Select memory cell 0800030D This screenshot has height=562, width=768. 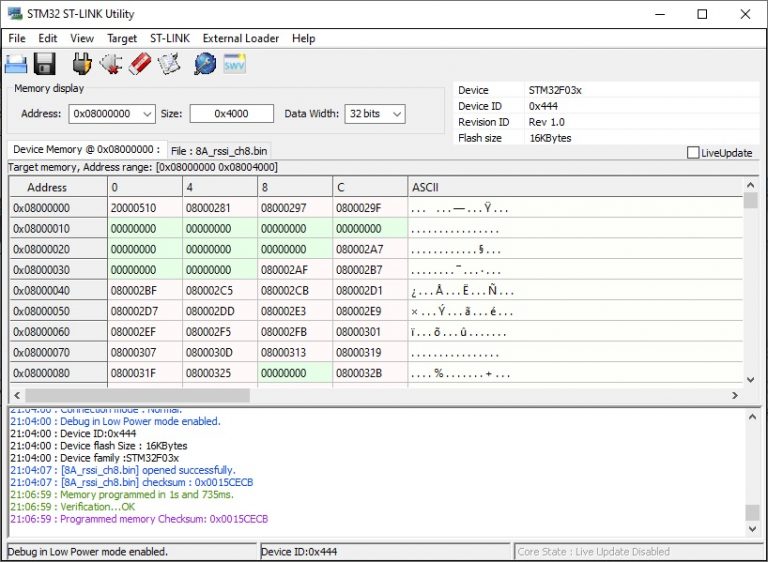pos(220,352)
